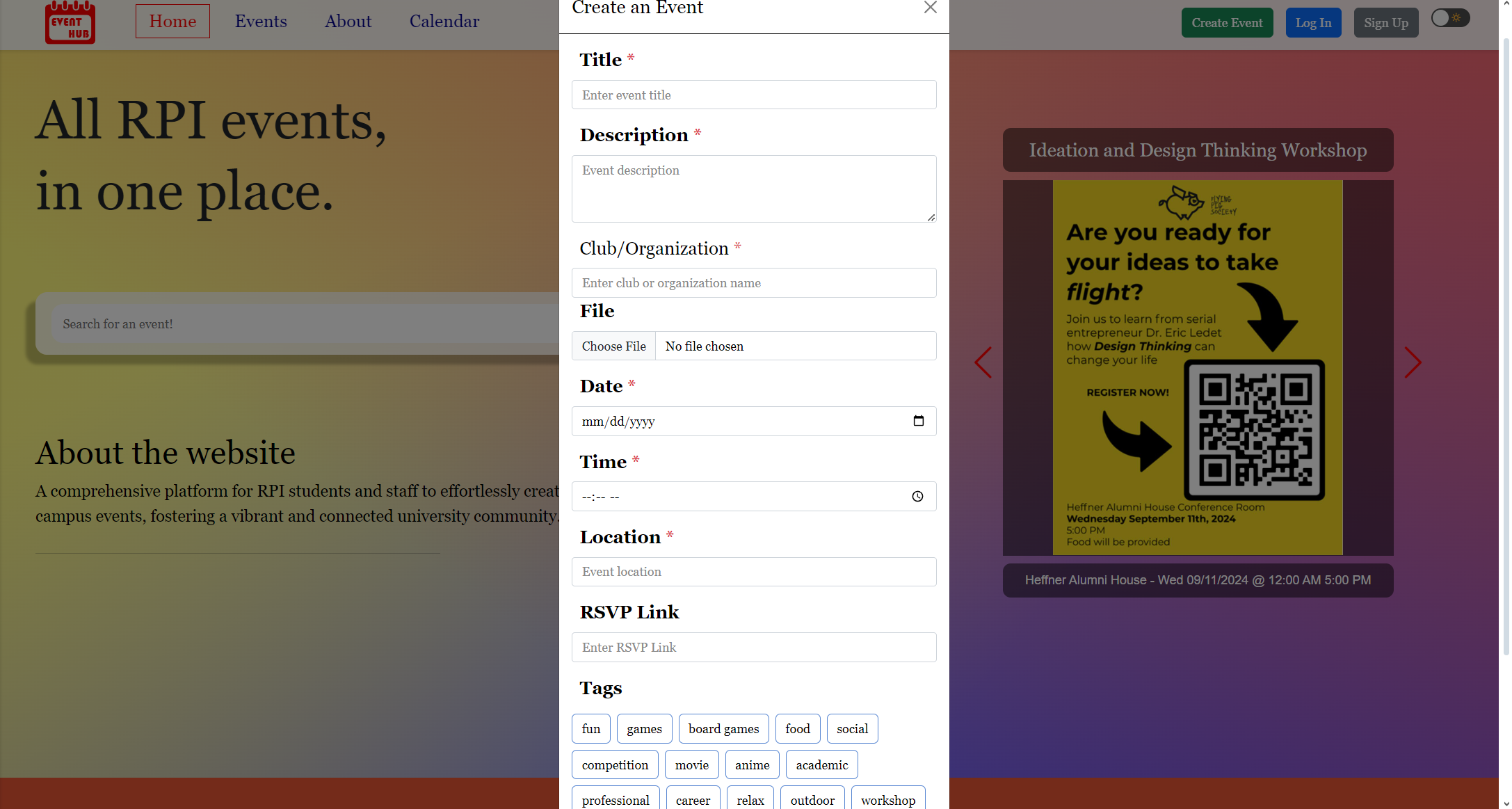Select the food tag checkbox
Screen dimensions: 1512x809
(x=797, y=728)
